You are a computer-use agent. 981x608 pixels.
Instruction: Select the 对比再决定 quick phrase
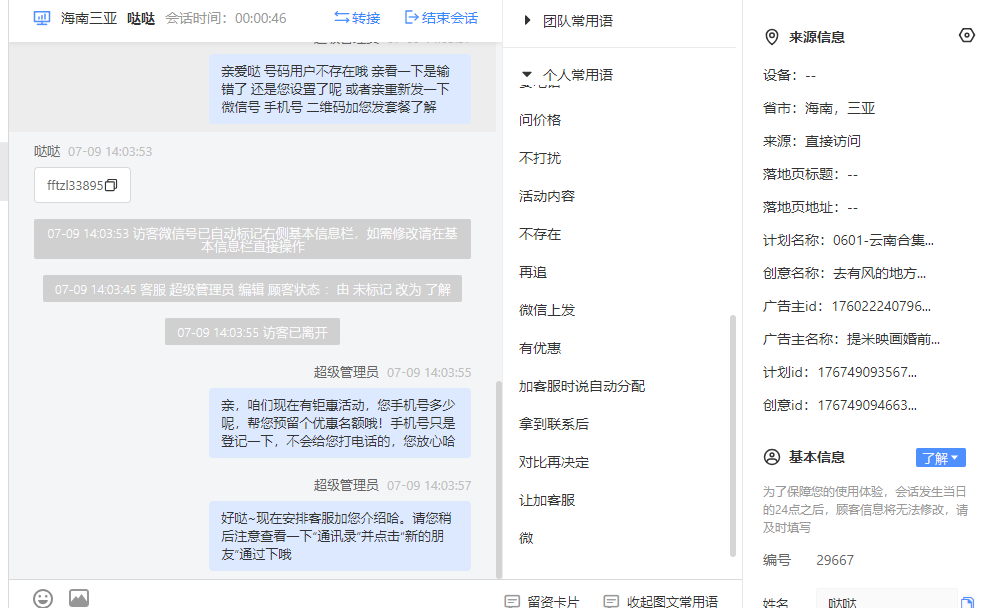554,462
